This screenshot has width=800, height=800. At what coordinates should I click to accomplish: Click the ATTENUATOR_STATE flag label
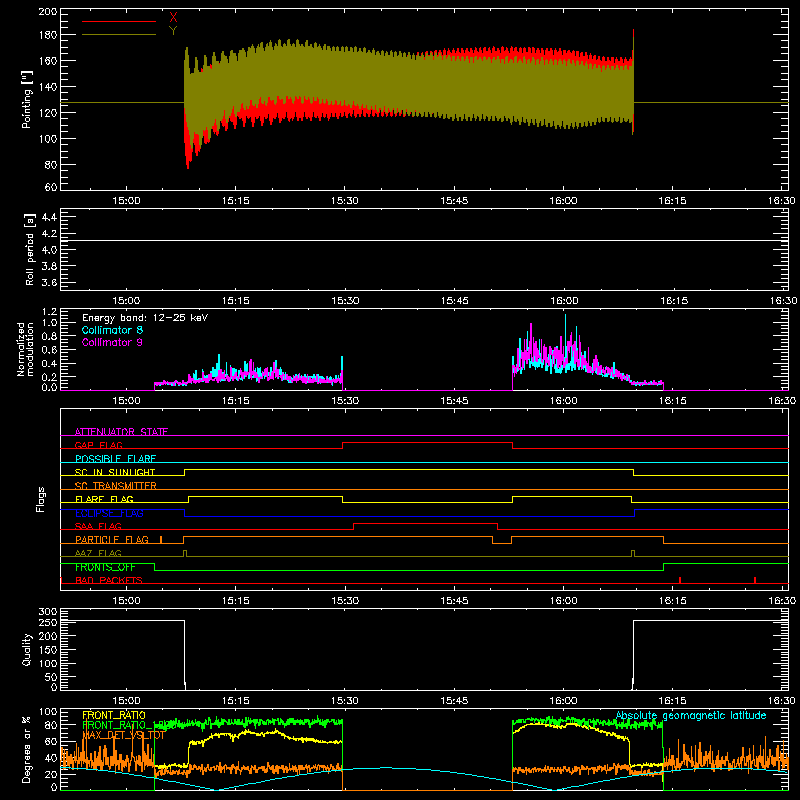coord(121,432)
